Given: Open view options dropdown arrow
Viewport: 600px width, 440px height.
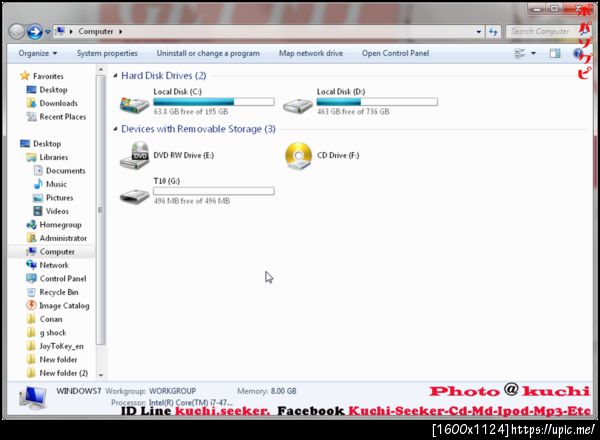Looking at the screenshot, I should (533, 54).
